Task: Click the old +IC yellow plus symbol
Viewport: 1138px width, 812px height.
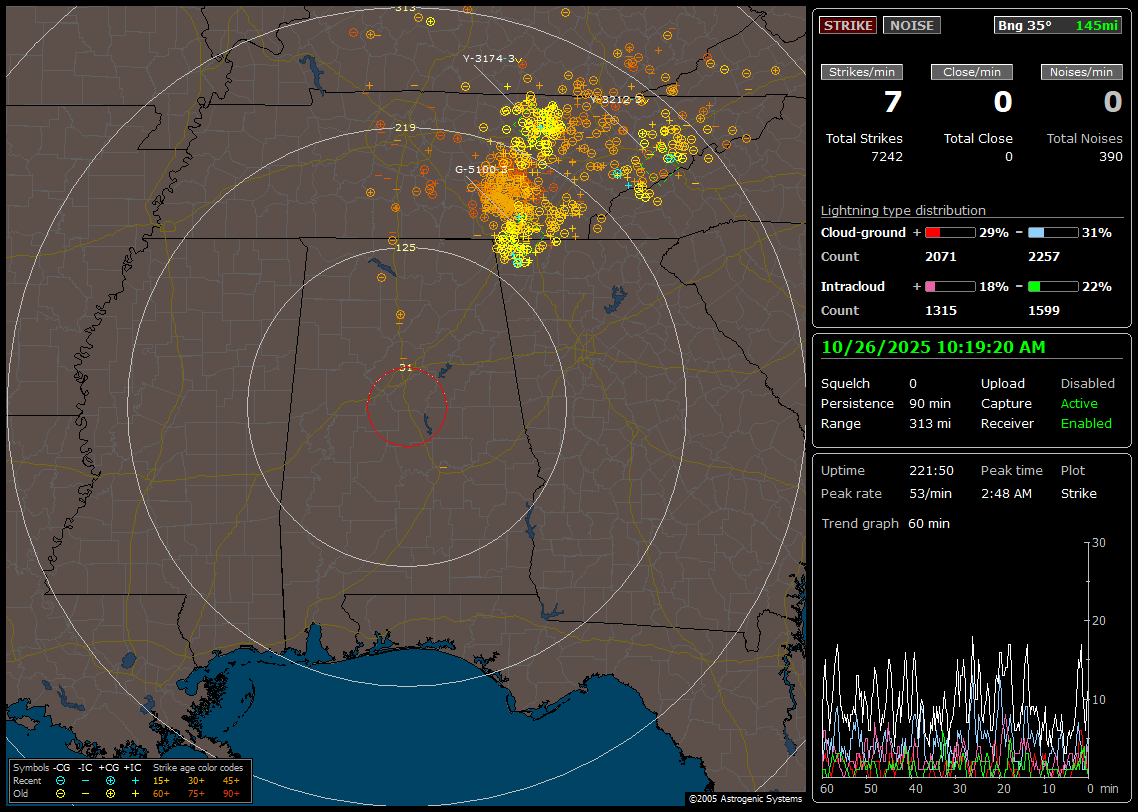Action: 135,793
